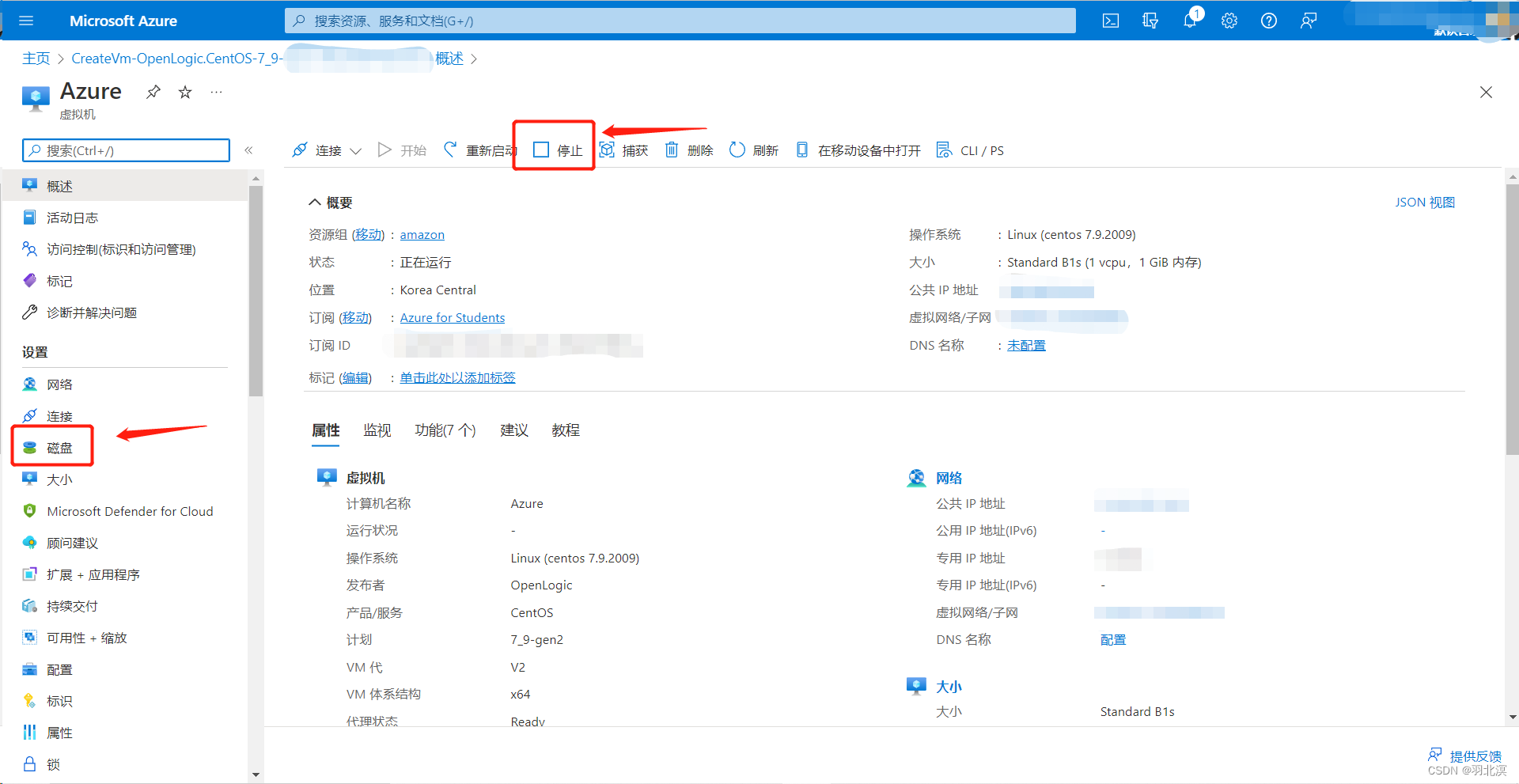Open directories and subscriptions filter icon
The image size is (1519, 784).
pyautogui.click(x=1150, y=21)
